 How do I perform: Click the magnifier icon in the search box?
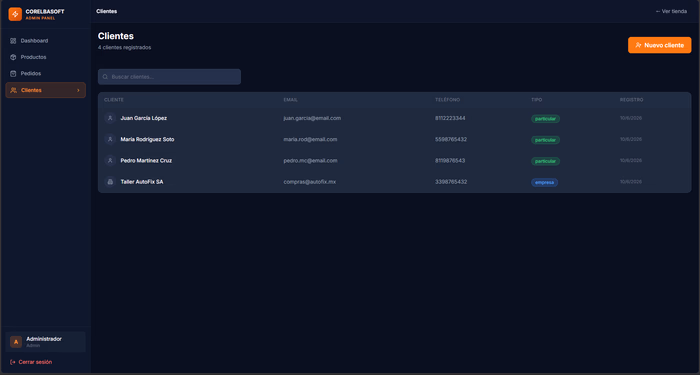[105, 77]
